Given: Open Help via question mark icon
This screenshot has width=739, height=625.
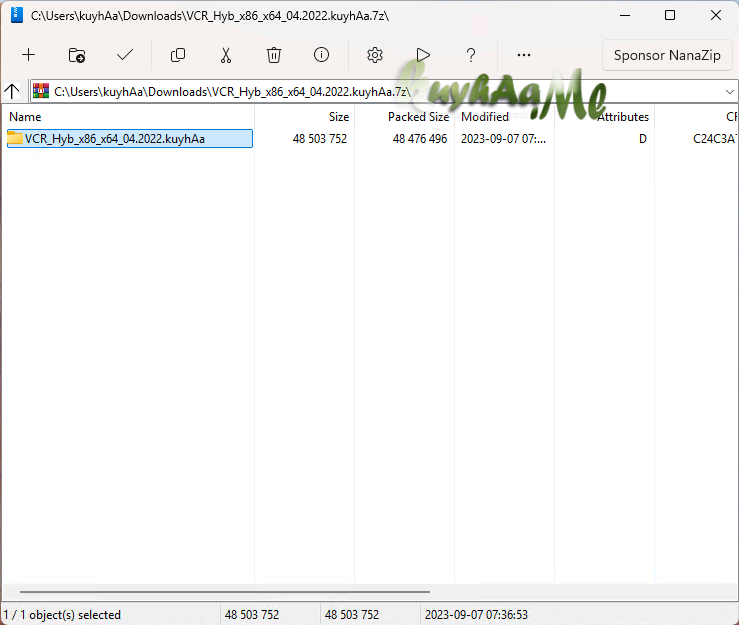Looking at the screenshot, I should coord(470,55).
